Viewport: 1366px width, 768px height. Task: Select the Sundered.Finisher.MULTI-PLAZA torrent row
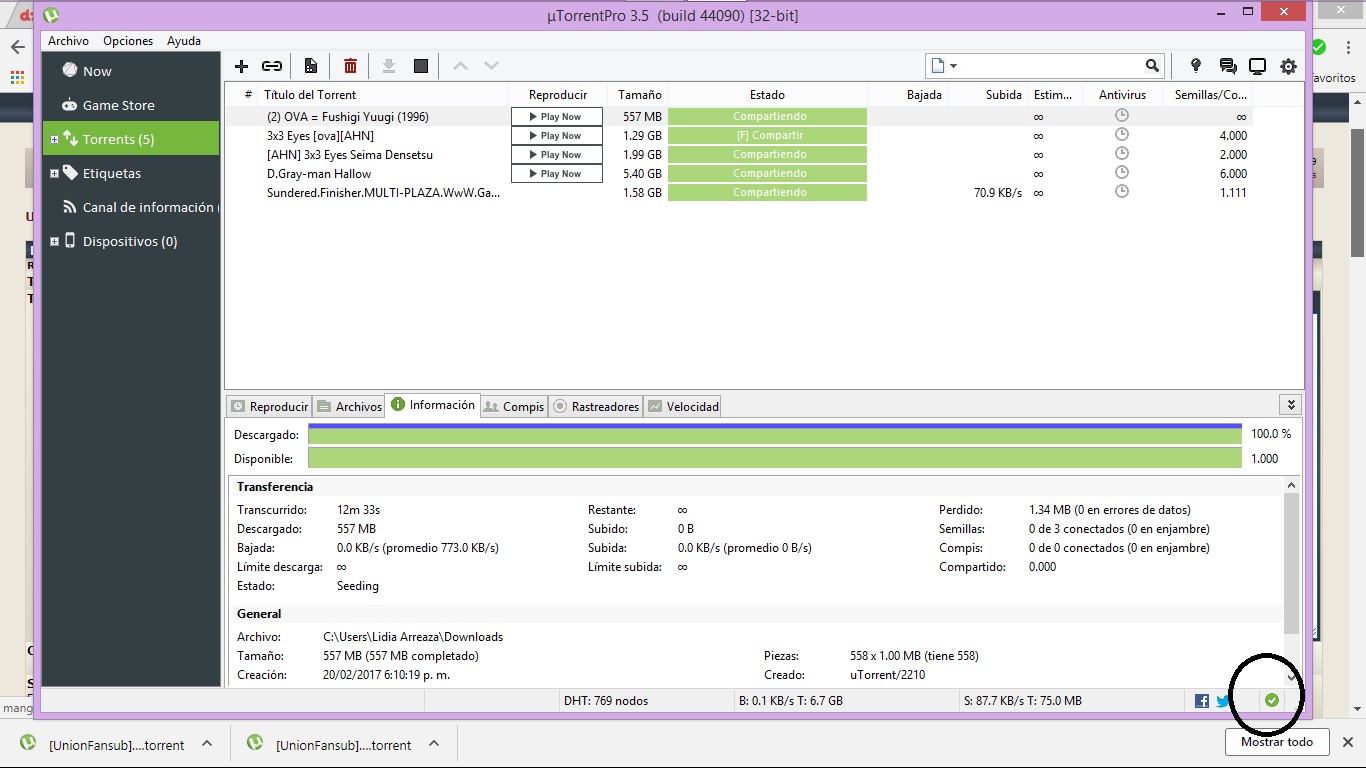point(738,192)
